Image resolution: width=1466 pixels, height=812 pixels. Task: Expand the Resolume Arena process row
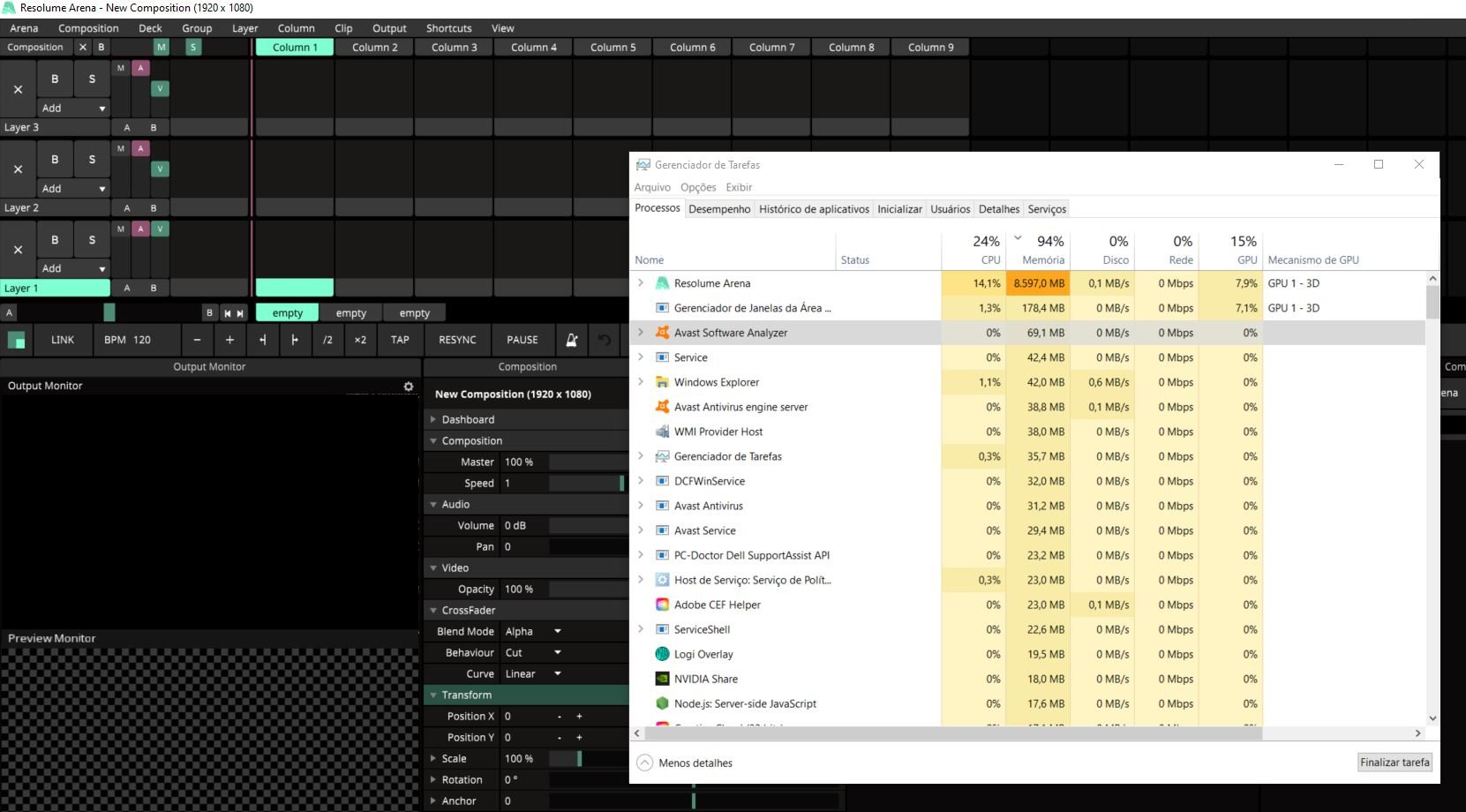[641, 283]
